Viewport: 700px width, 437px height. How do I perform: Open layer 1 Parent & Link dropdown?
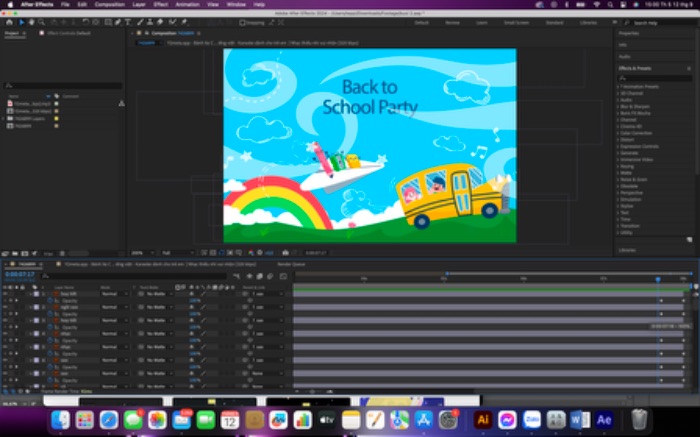point(268,294)
